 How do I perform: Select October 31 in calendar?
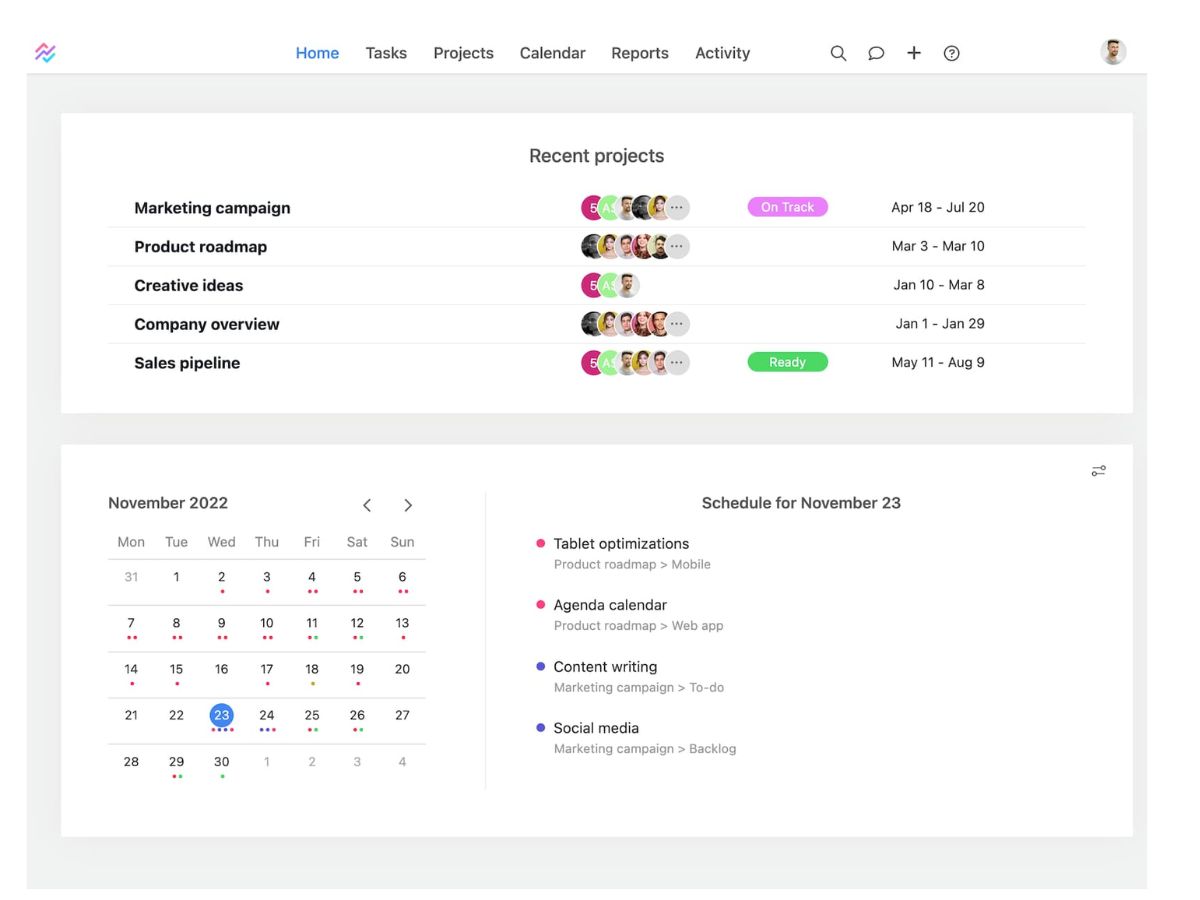click(x=131, y=577)
